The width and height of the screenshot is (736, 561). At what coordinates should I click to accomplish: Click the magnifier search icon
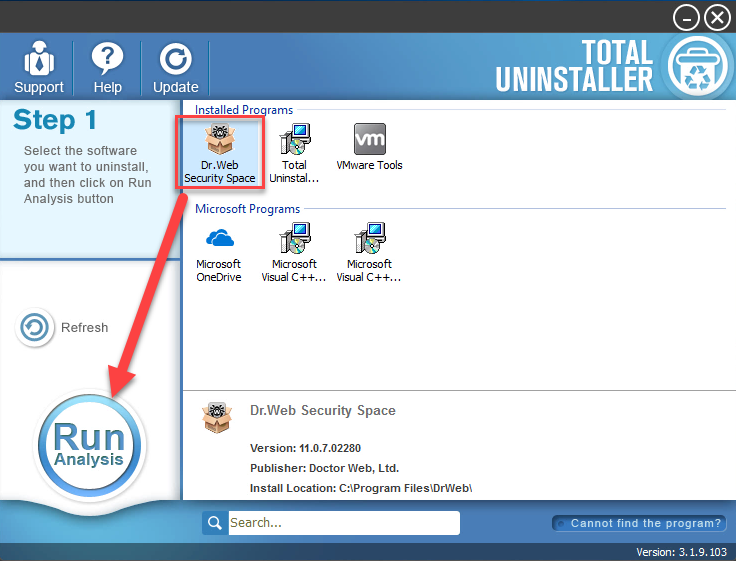click(x=214, y=523)
